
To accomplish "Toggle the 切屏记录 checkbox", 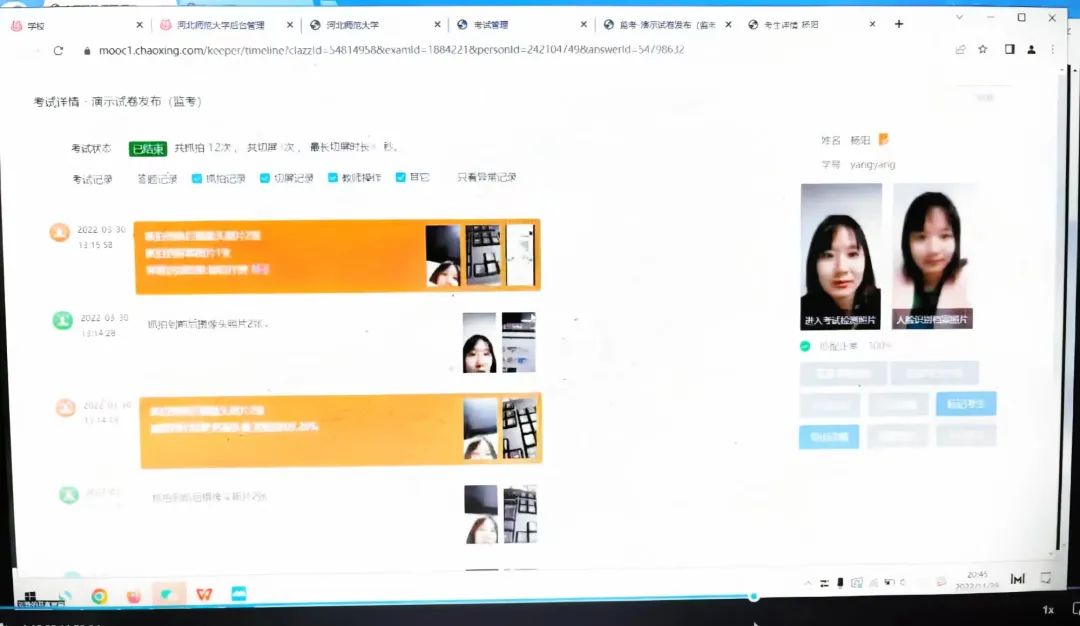I will [265, 179].
